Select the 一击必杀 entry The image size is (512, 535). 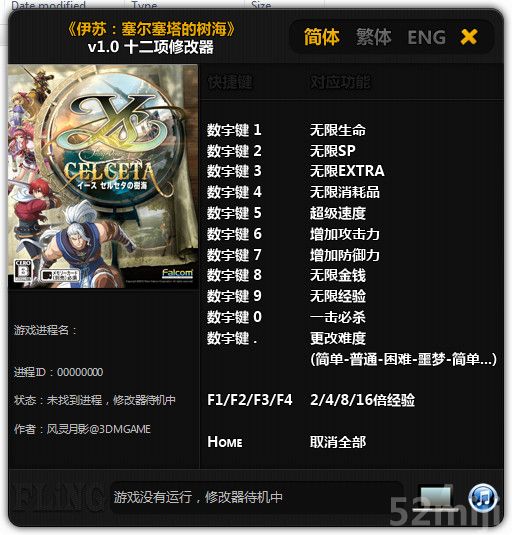click(338, 317)
